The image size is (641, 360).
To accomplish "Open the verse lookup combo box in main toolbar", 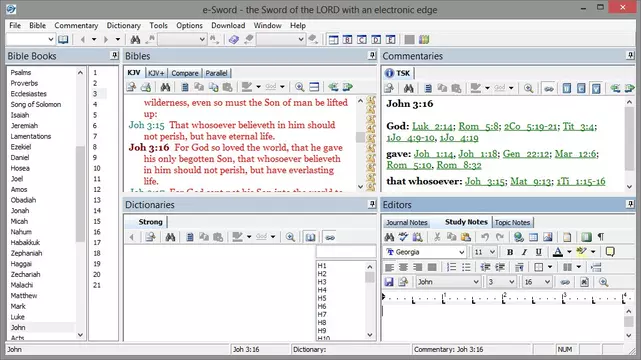I will [31, 40].
